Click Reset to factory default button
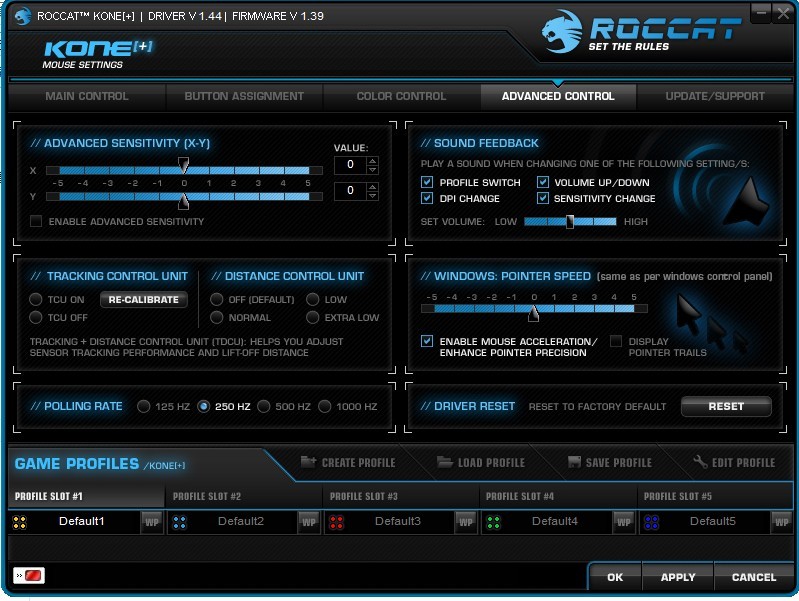The width and height of the screenshot is (799, 601). coord(726,406)
